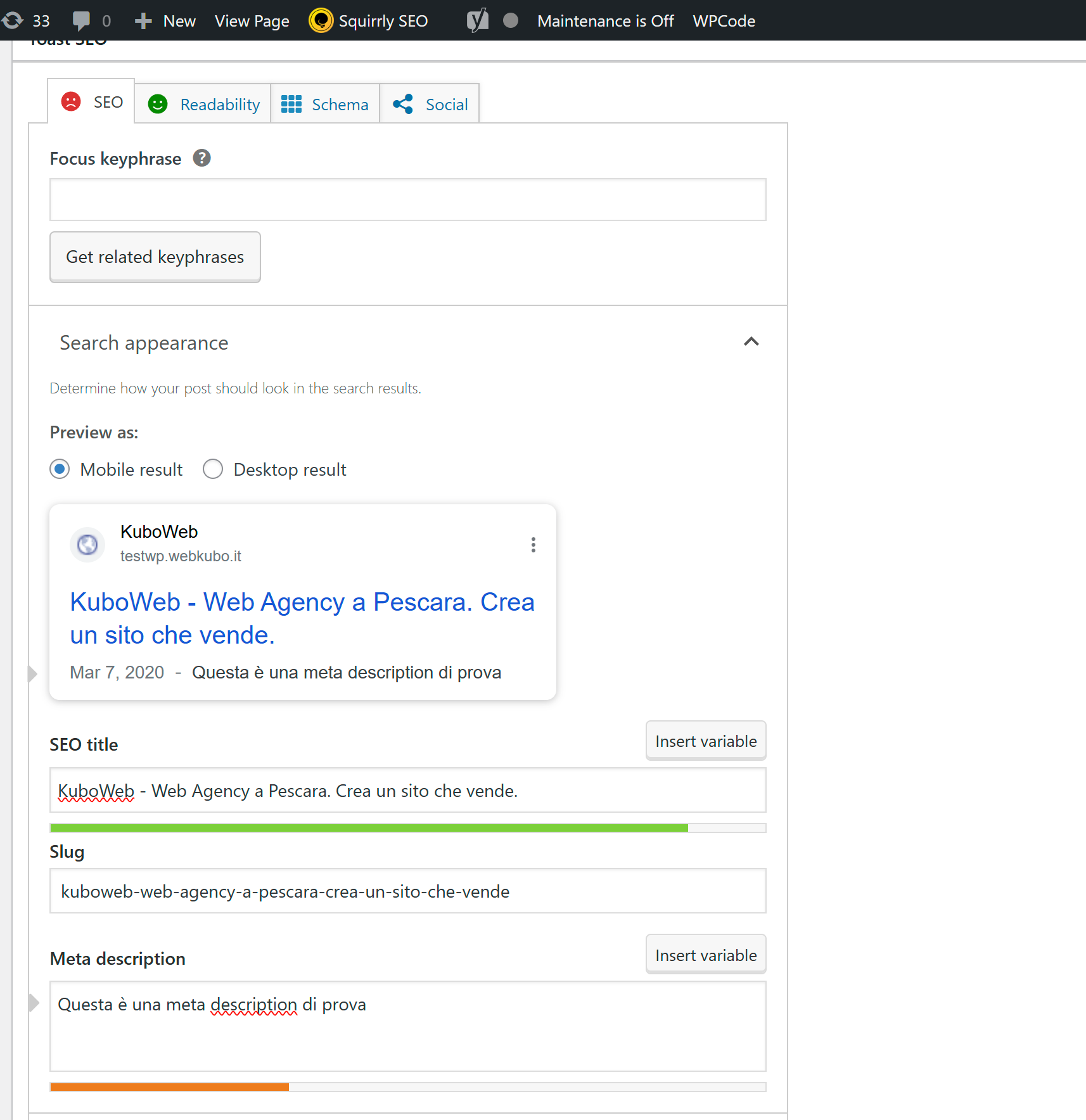Click the Yoast icon in admin bar
This screenshot has height=1120, width=1086.
click(x=478, y=20)
